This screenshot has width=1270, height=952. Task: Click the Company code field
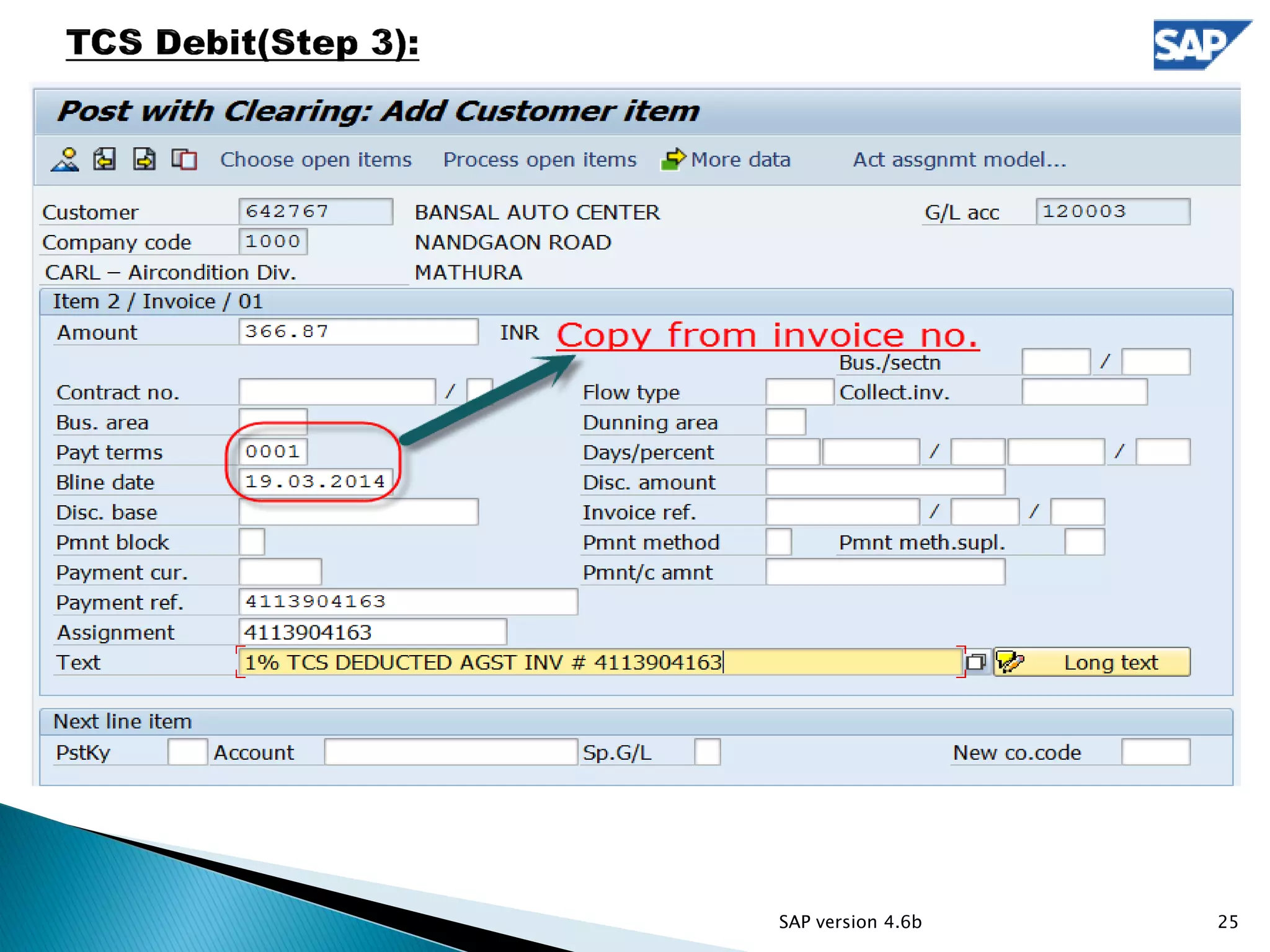(273, 241)
